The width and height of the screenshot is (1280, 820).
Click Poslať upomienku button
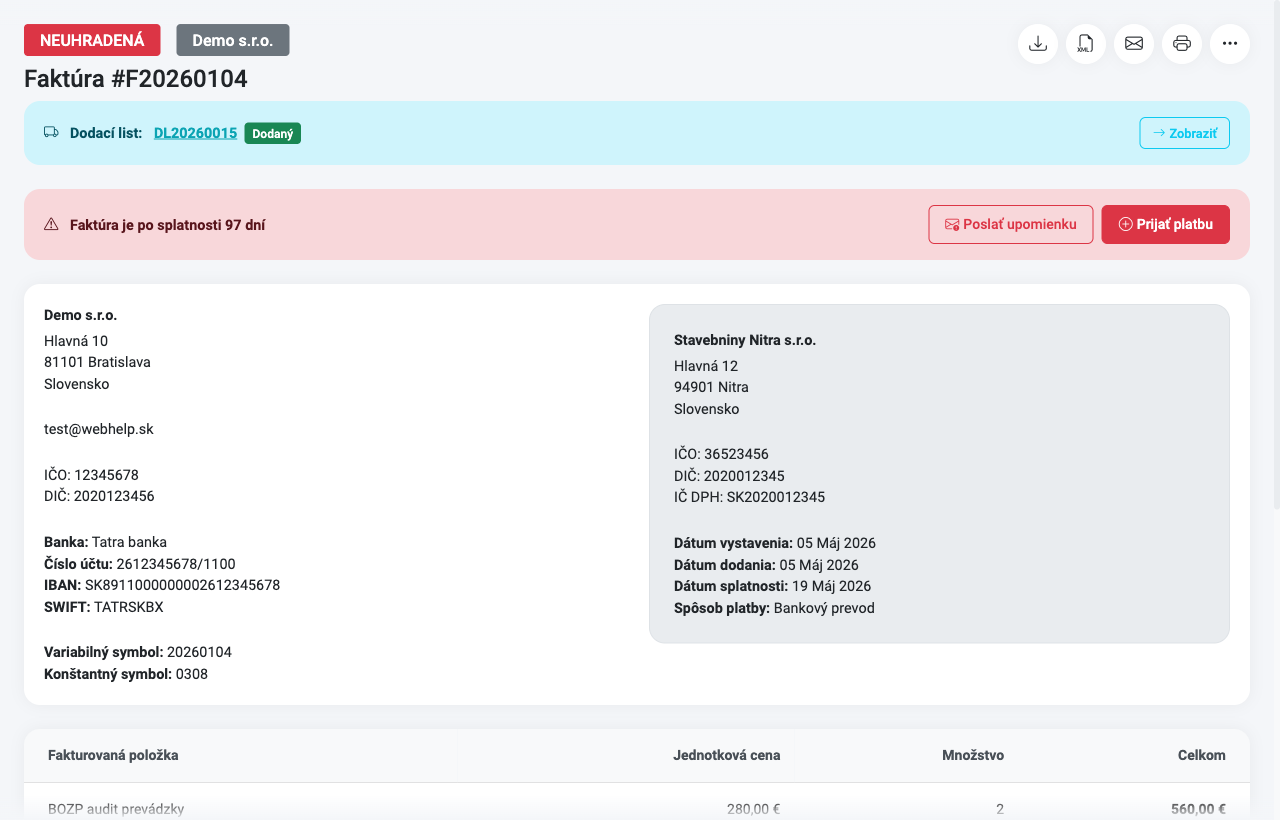pyautogui.click(x=1011, y=224)
